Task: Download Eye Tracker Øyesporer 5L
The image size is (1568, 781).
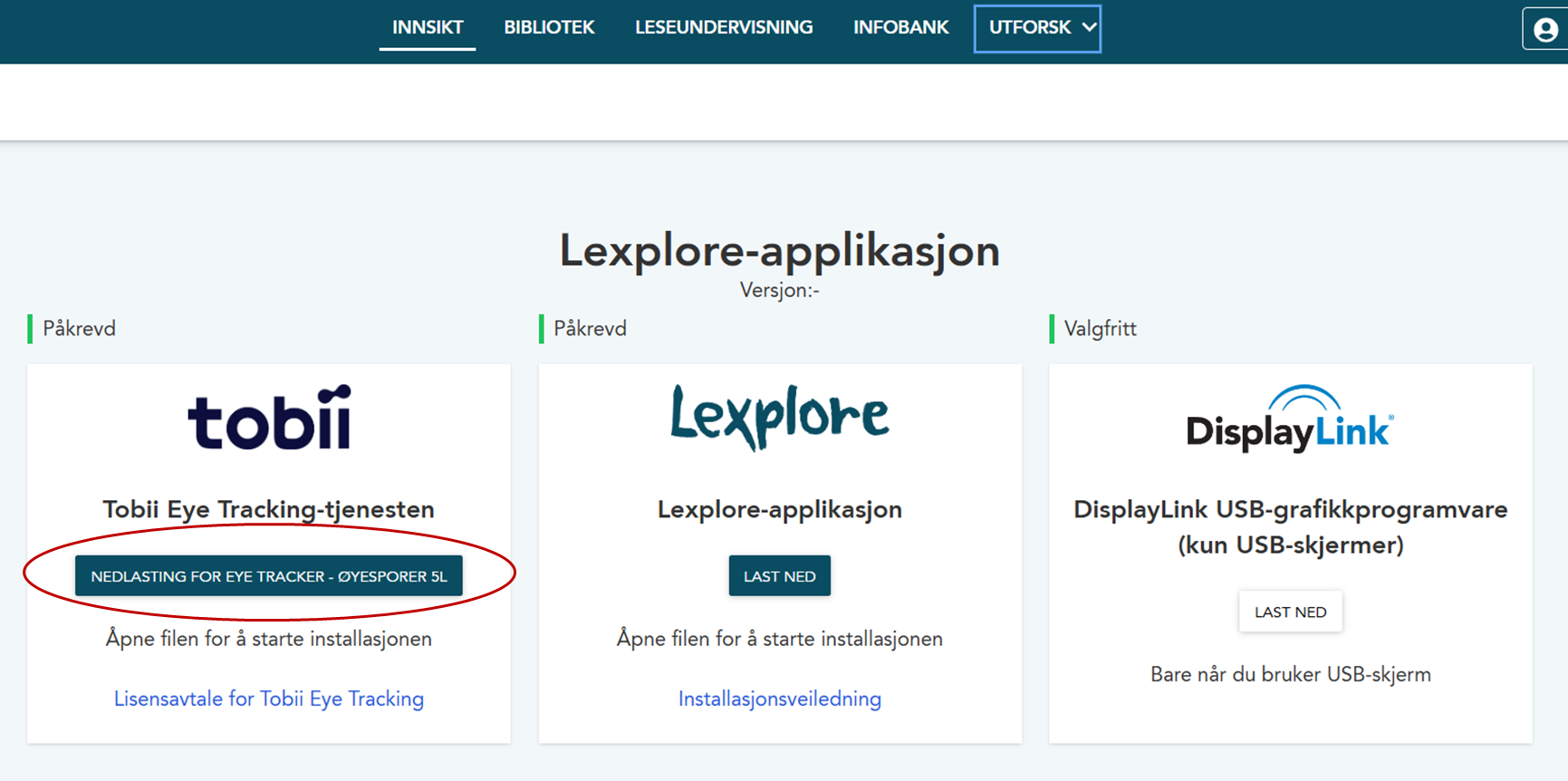Action: [x=269, y=576]
